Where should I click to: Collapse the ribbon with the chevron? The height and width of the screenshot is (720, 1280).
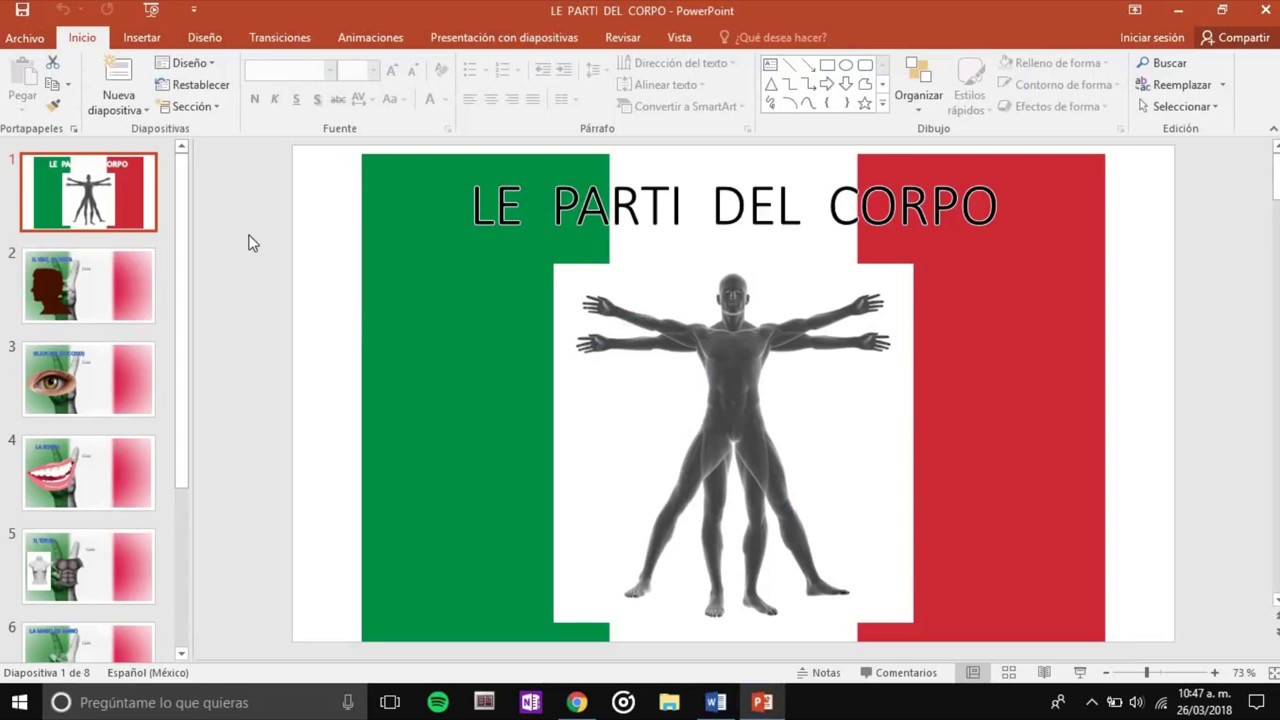coord(1273,129)
